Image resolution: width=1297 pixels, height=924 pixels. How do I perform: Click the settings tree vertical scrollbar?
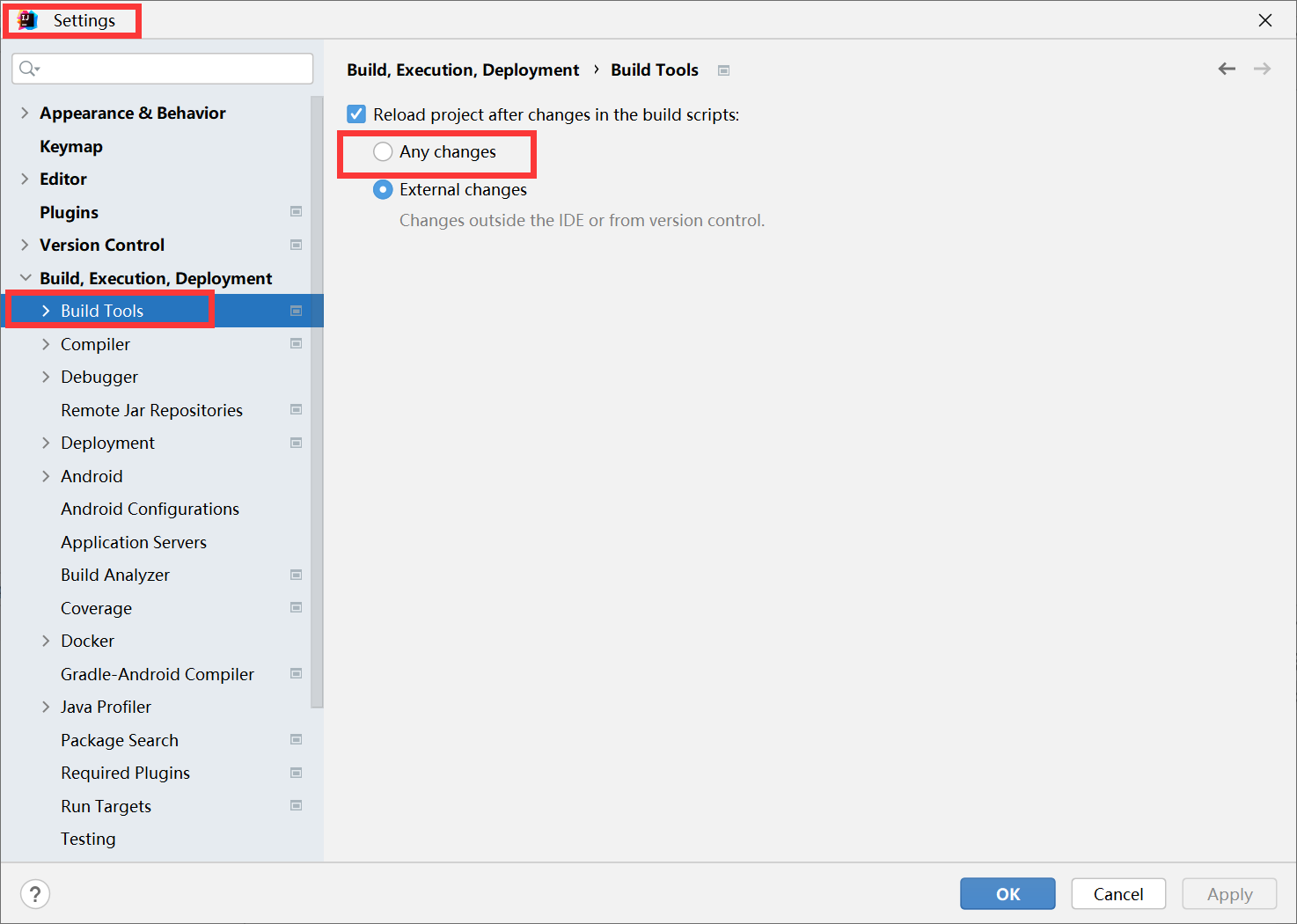(x=317, y=402)
